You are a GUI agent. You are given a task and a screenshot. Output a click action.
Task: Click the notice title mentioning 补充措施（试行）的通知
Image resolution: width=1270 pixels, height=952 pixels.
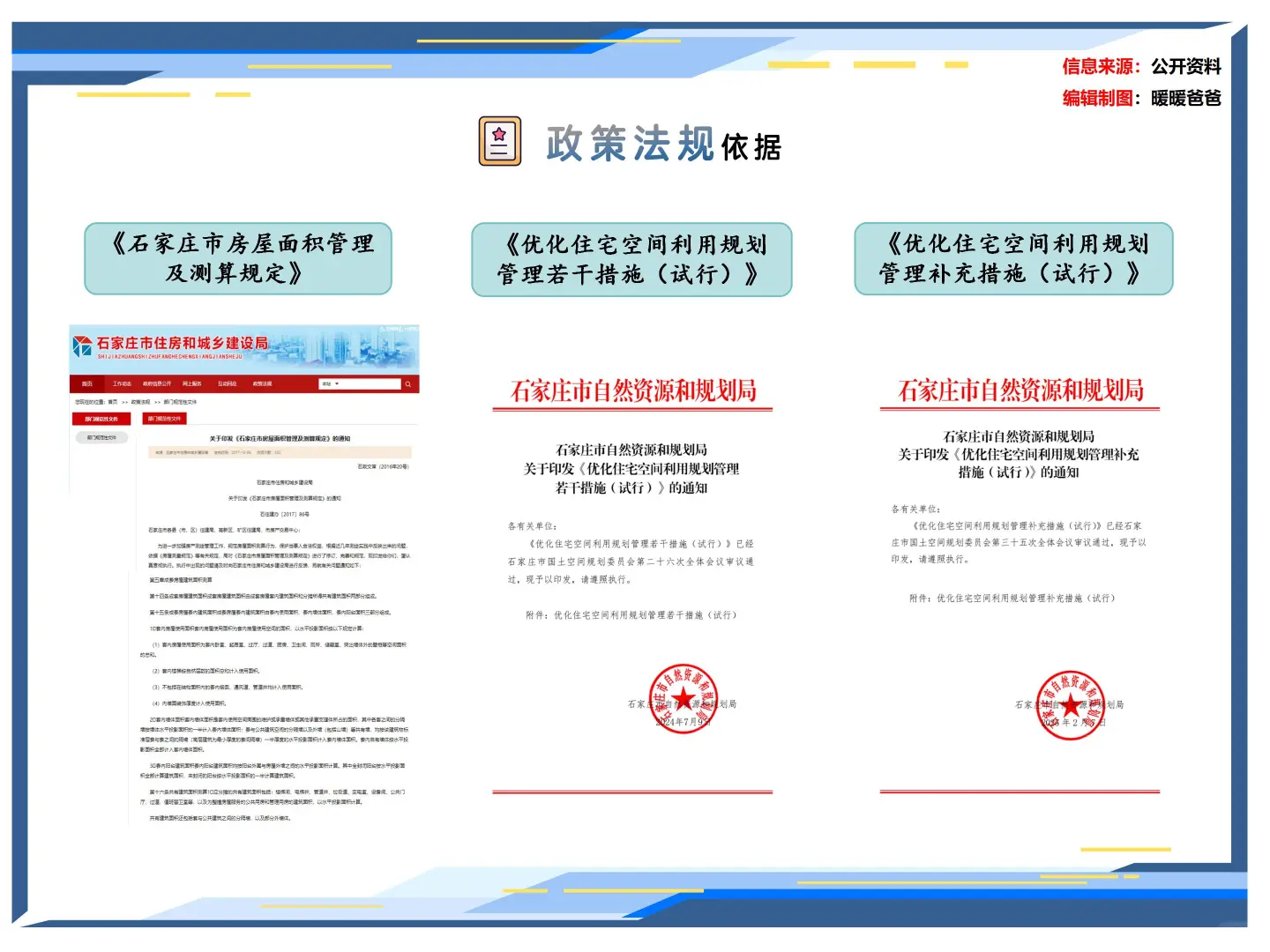[1019, 454]
